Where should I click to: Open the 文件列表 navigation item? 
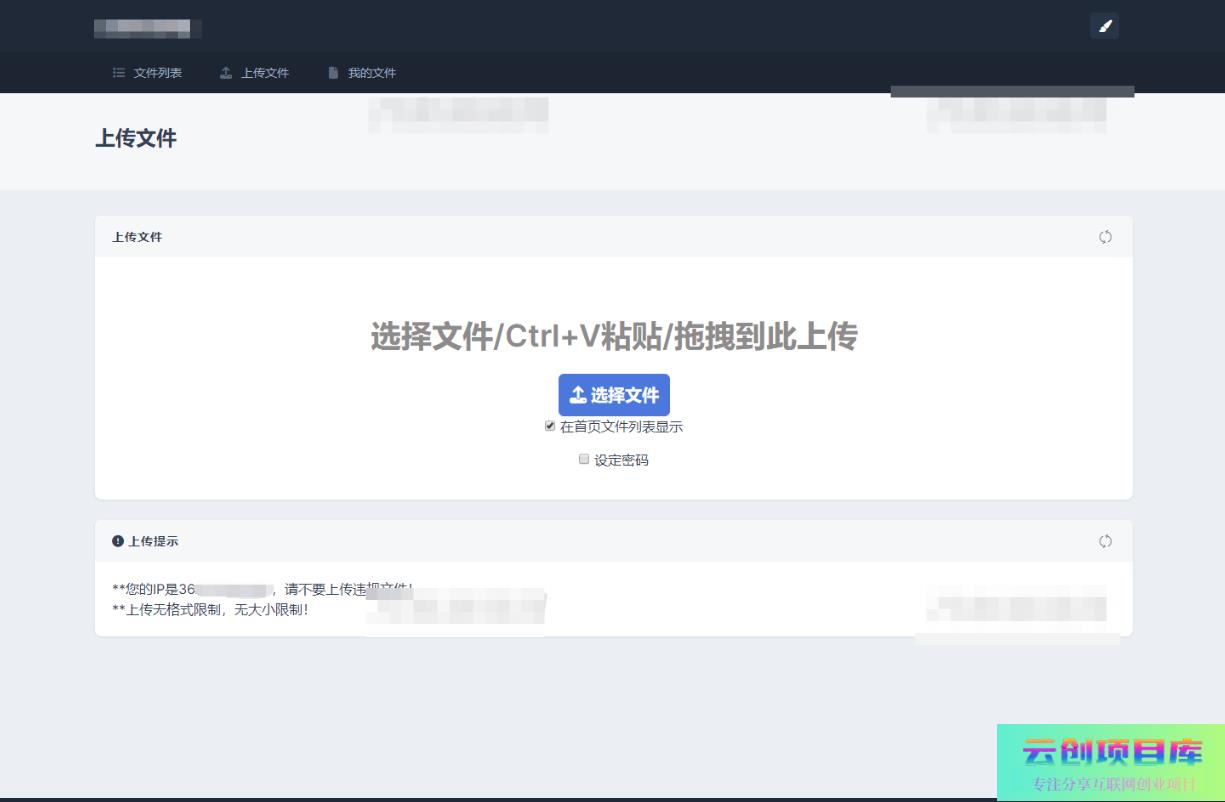click(157, 73)
